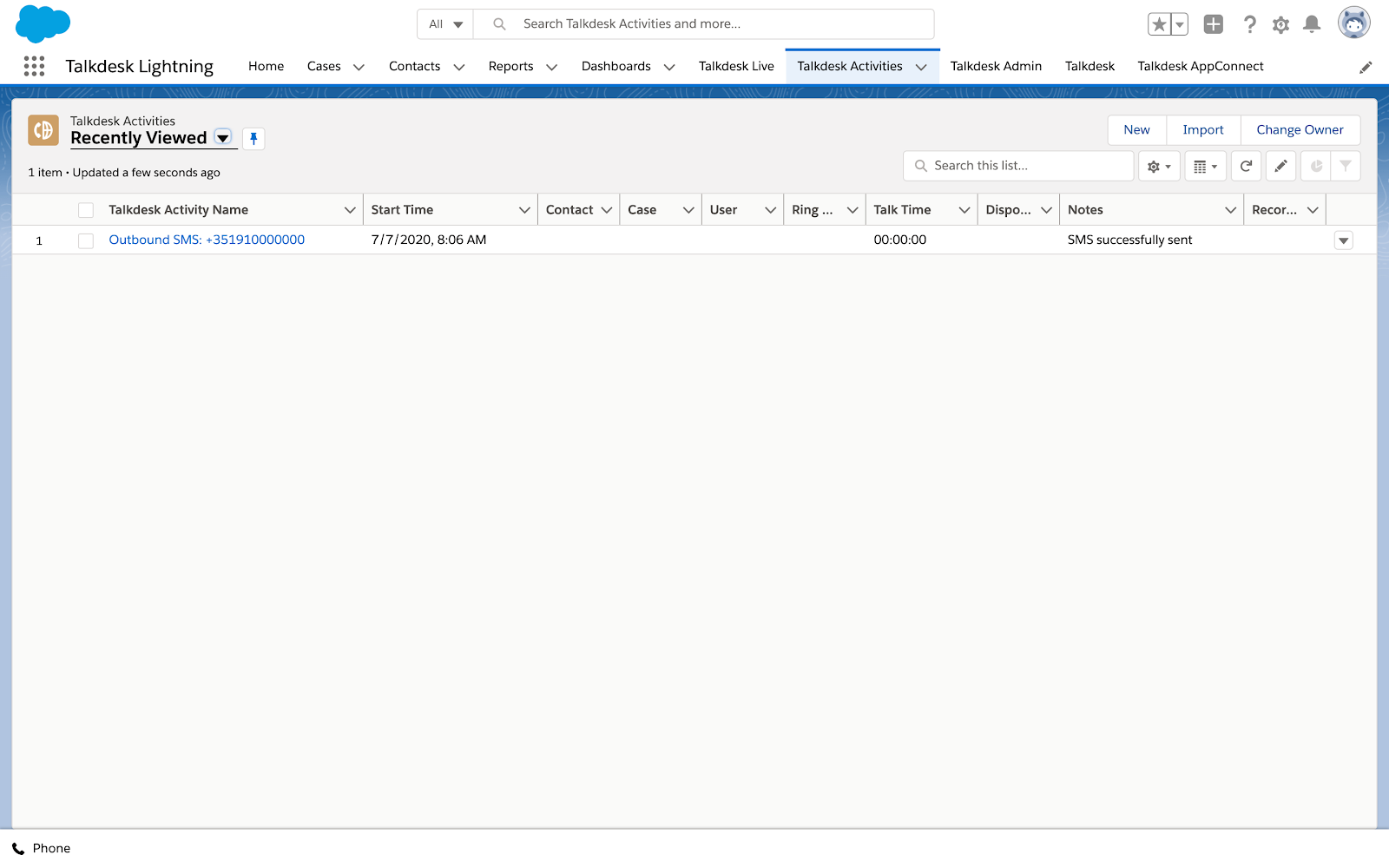Open the Phone utility bar item
This screenshot has height=868, width=1389.
coord(42,849)
